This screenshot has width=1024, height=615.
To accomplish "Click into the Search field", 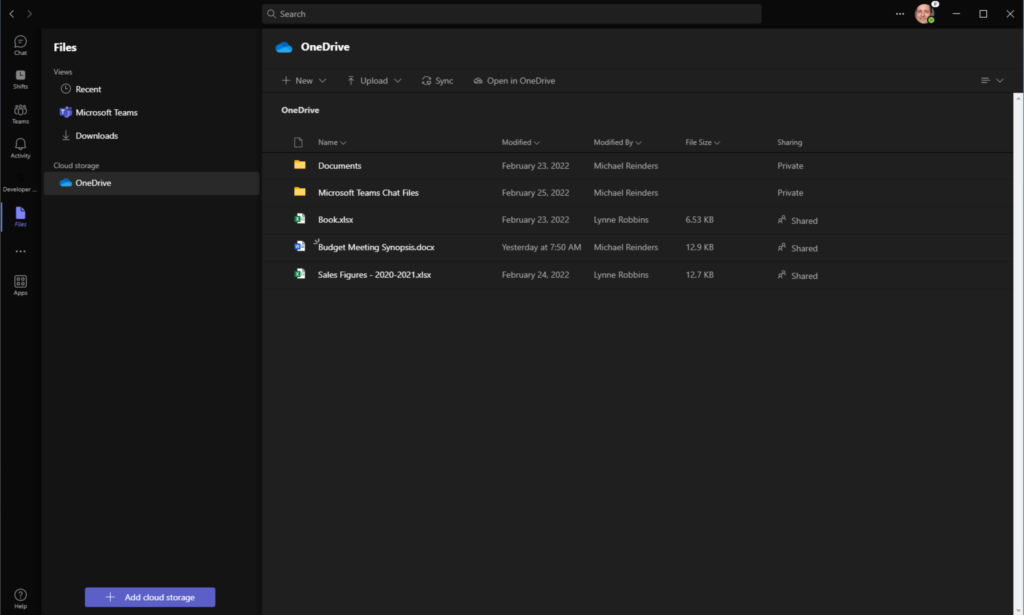I will tap(511, 14).
